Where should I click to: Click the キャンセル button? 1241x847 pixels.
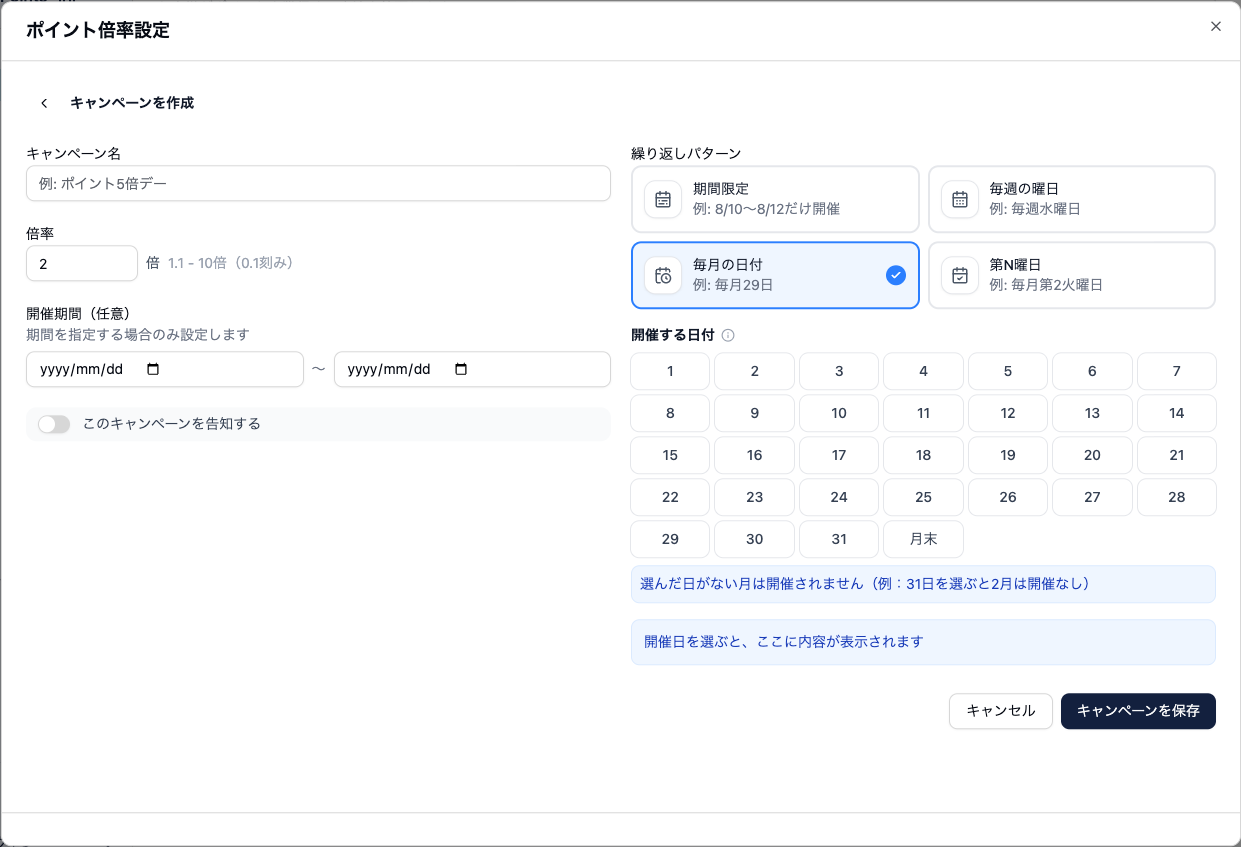pyautogui.click(x=1001, y=711)
